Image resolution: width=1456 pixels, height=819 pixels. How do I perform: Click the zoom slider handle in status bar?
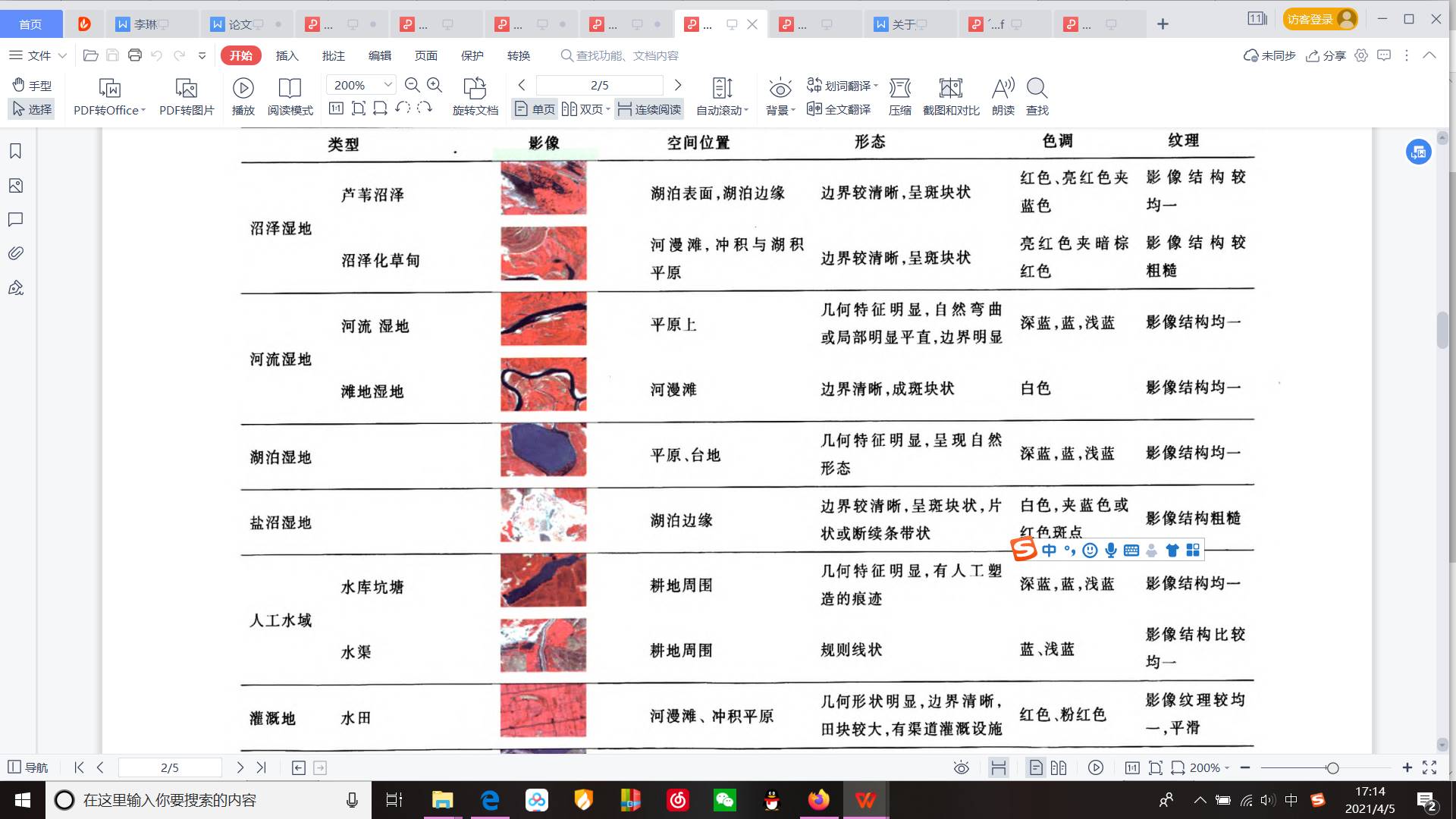pyautogui.click(x=1332, y=768)
